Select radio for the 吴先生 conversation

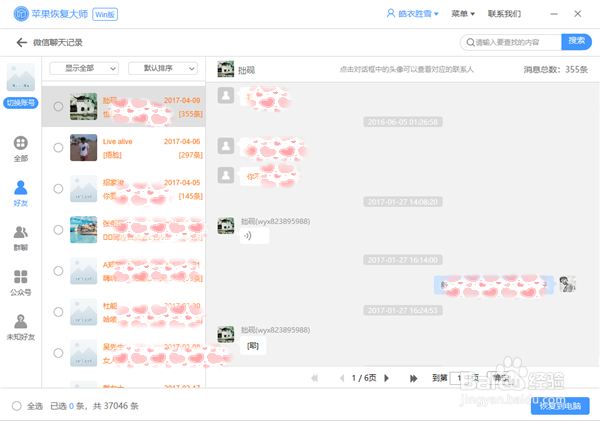[x=58, y=353]
